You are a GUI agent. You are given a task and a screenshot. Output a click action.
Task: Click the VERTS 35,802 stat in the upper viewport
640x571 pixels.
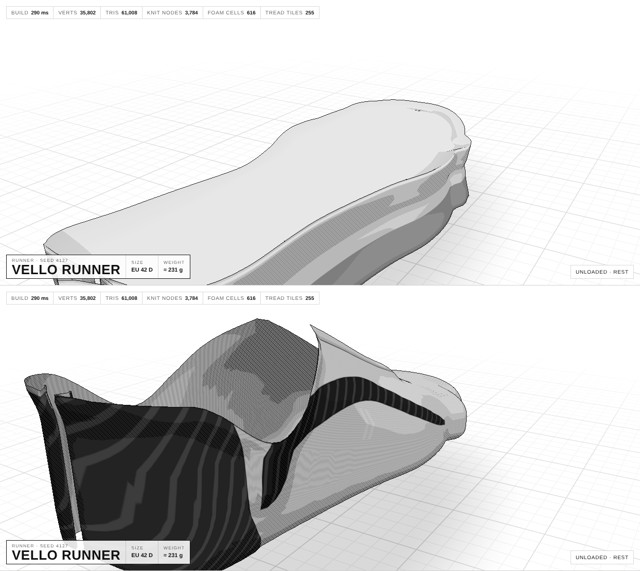tap(77, 13)
